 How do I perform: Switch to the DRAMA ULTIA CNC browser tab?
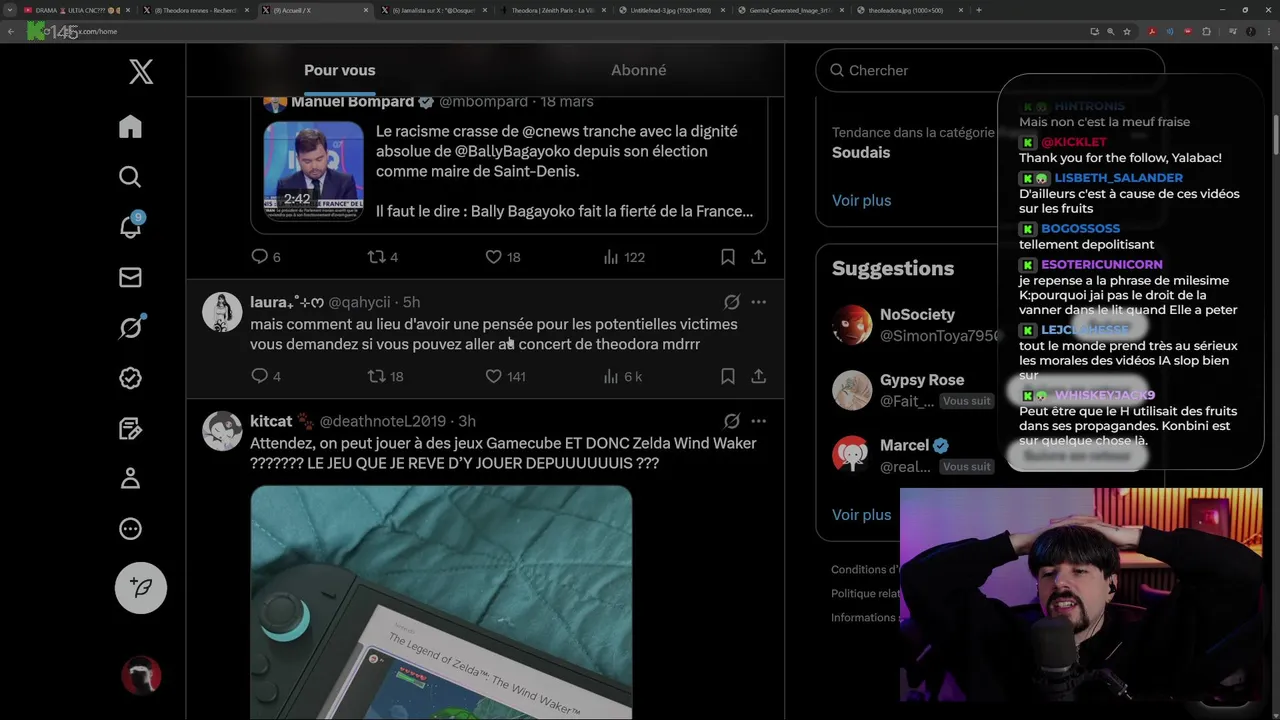coord(75,10)
